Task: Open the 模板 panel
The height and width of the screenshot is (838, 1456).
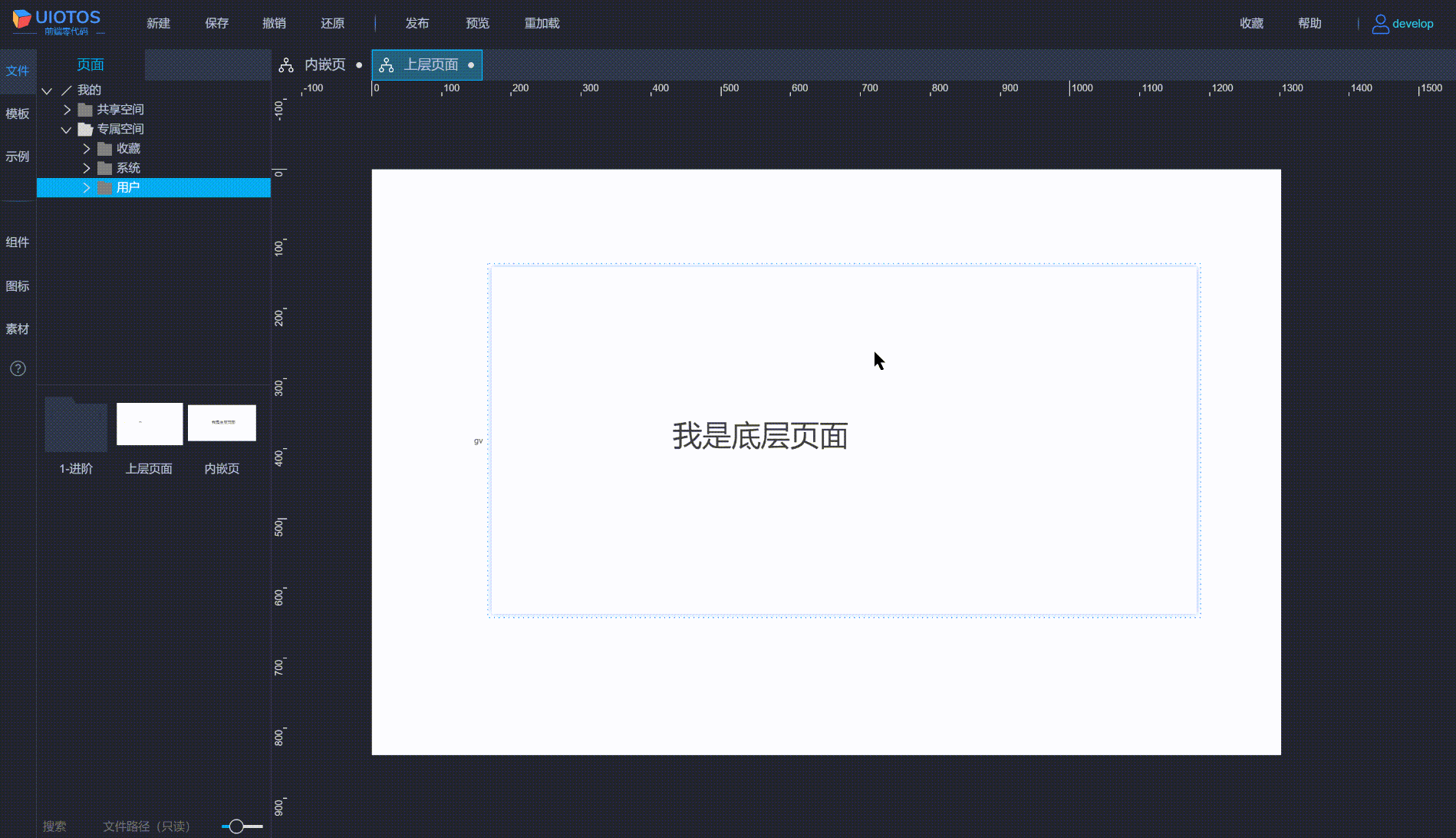Action: (x=18, y=114)
